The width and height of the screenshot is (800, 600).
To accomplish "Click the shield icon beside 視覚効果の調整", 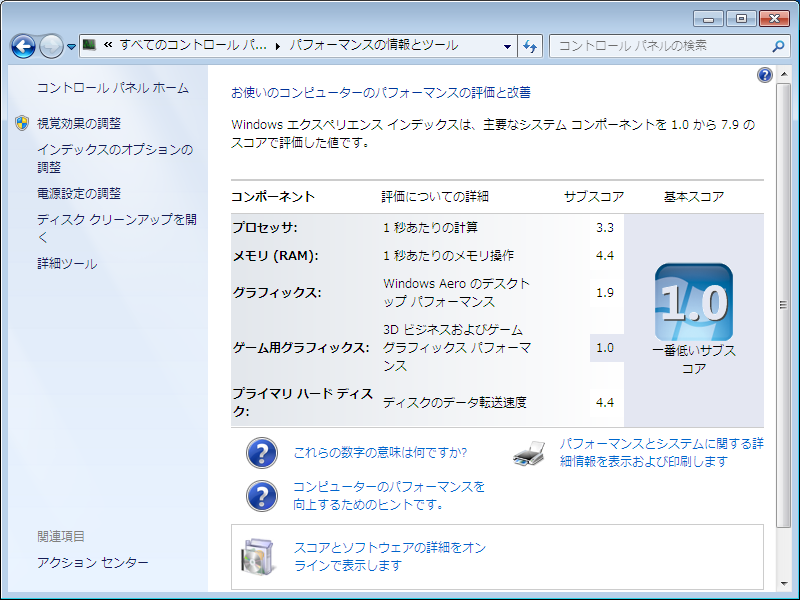I will point(22,123).
